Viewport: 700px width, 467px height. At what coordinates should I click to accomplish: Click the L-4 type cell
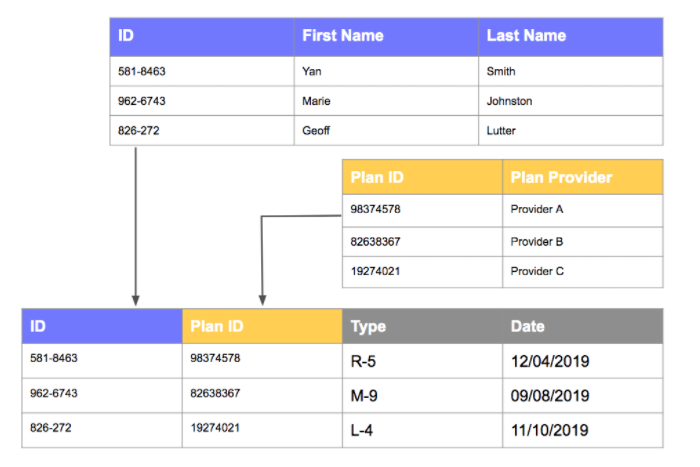[x=363, y=430]
